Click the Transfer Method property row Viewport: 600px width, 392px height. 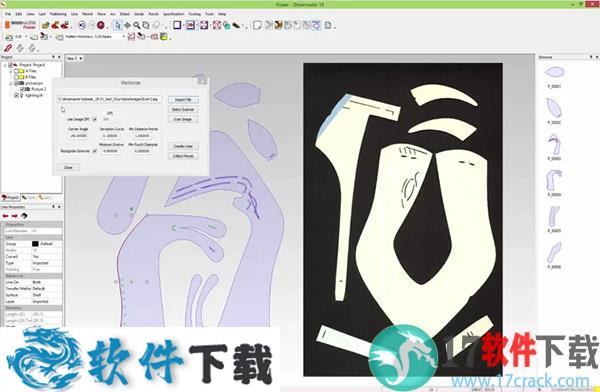tap(33, 289)
